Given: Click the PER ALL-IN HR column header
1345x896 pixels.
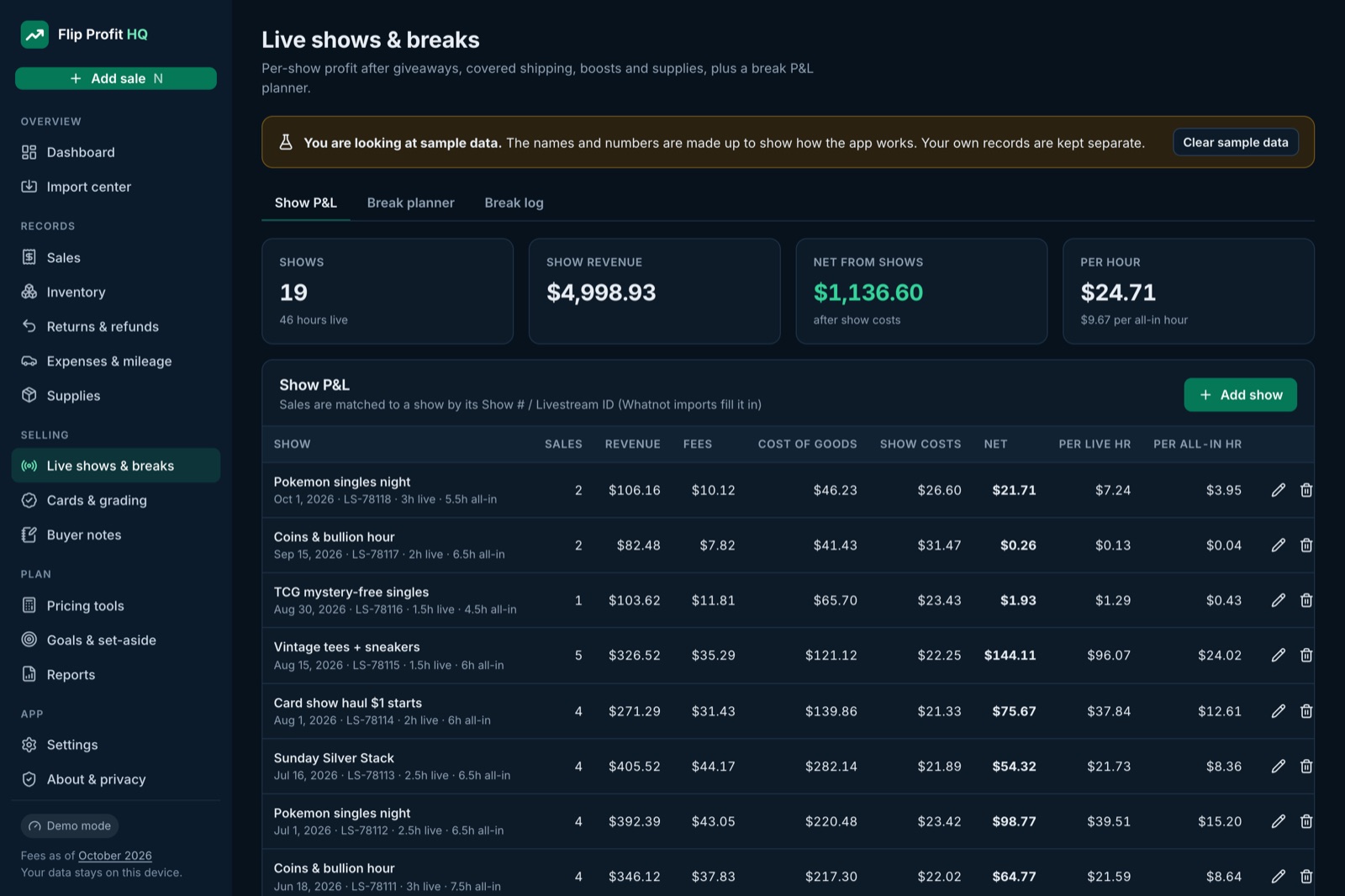Looking at the screenshot, I should tap(1197, 444).
